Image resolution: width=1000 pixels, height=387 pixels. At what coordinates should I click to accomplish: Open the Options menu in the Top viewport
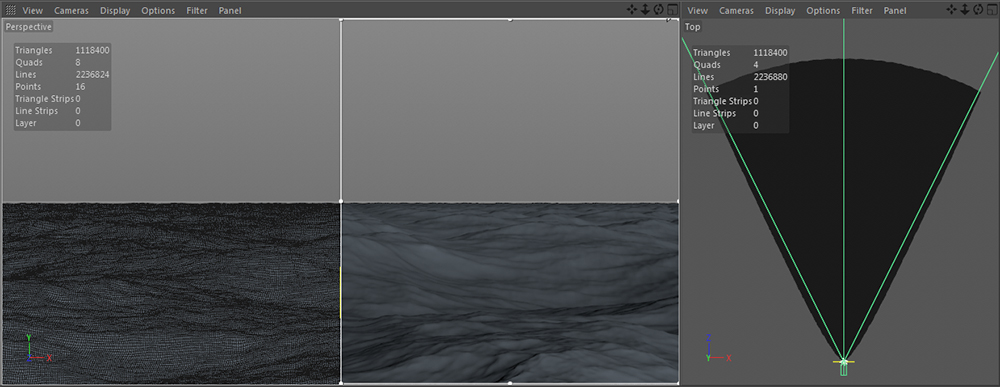823,11
